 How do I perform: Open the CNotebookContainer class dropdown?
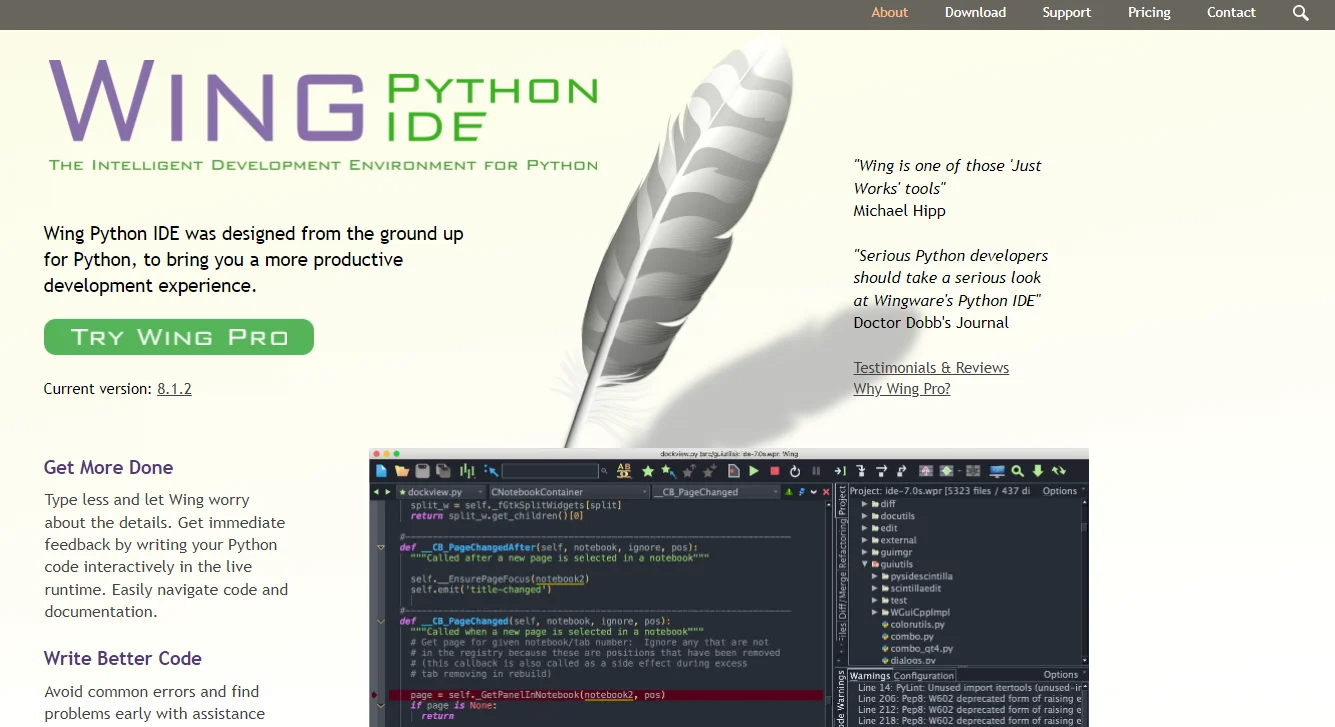(x=568, y=492)
